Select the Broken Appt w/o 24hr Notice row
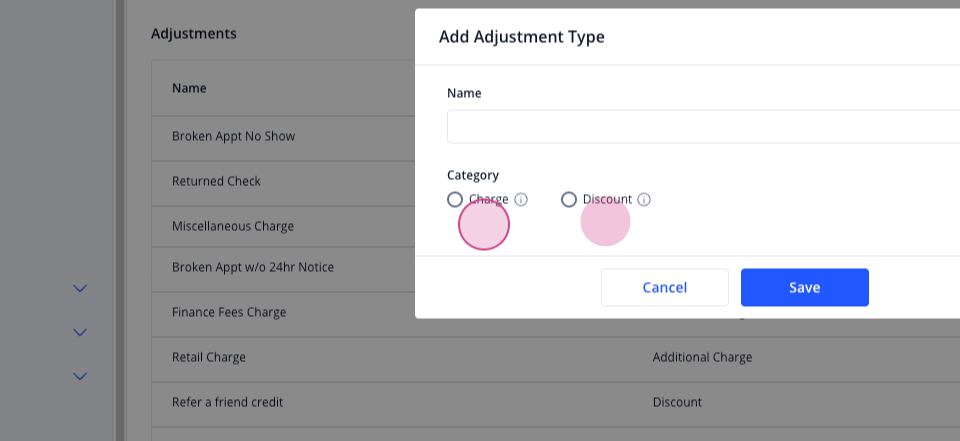The height and width of the screenshot is (441, 960). coord(283,268)
